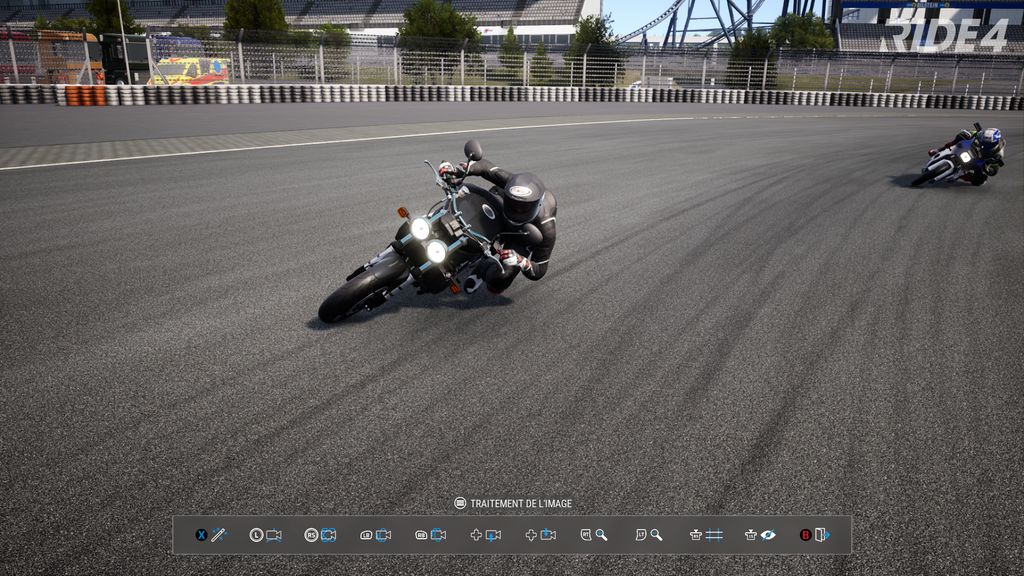Image resolution: width=1024 pixels, height=576 pixels.
Task: Hide the interface with the eye icon
Action: (x=769, y=536)
